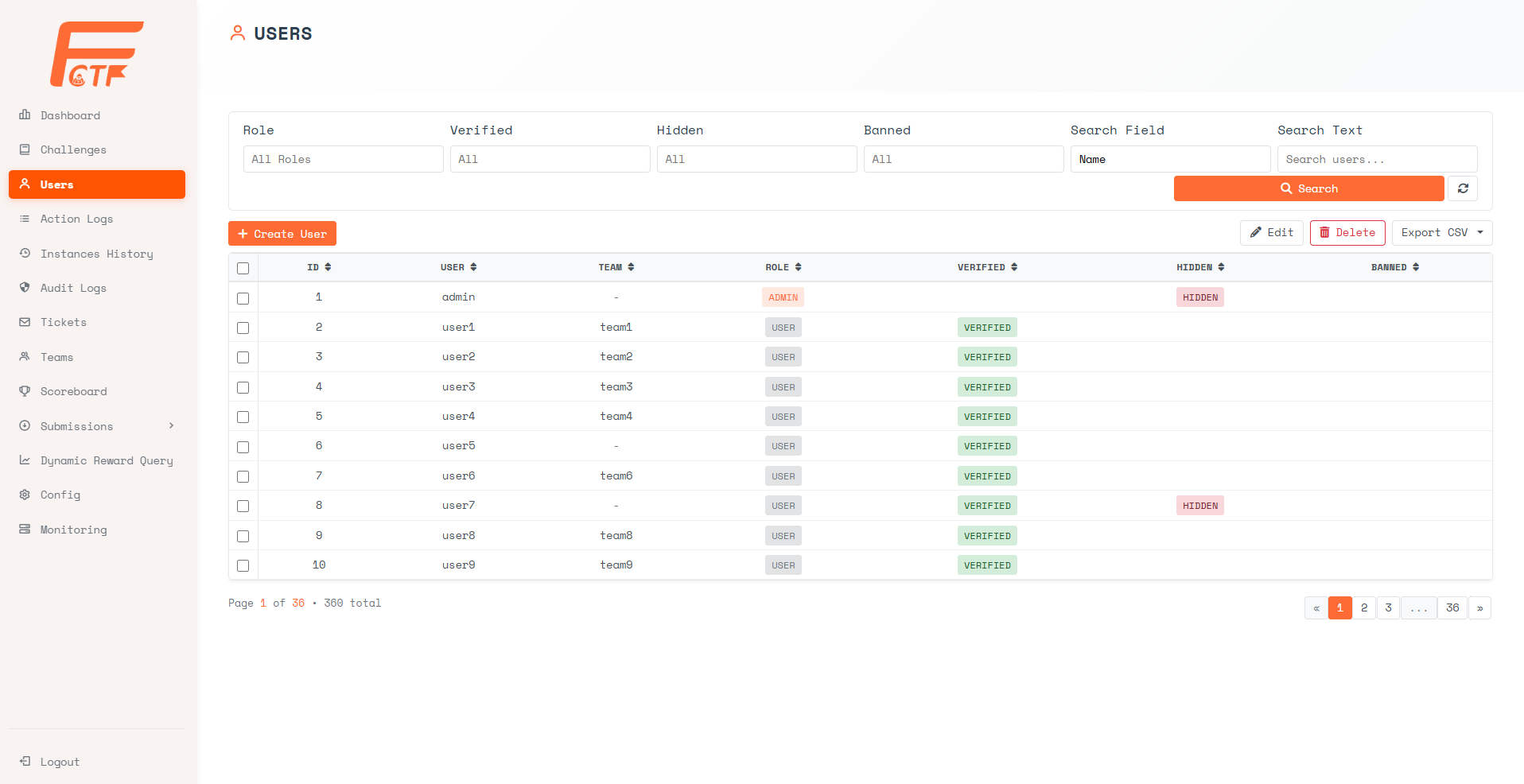Click the FCTF logo

coord(97,54)
